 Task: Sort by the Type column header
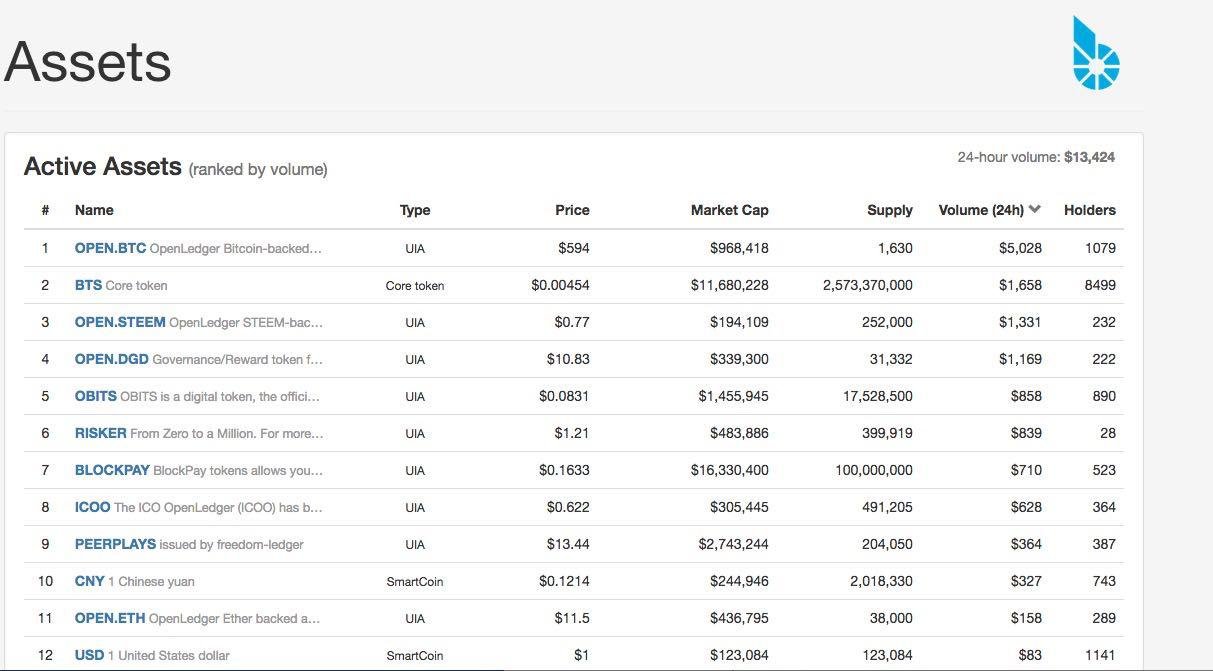415,210
